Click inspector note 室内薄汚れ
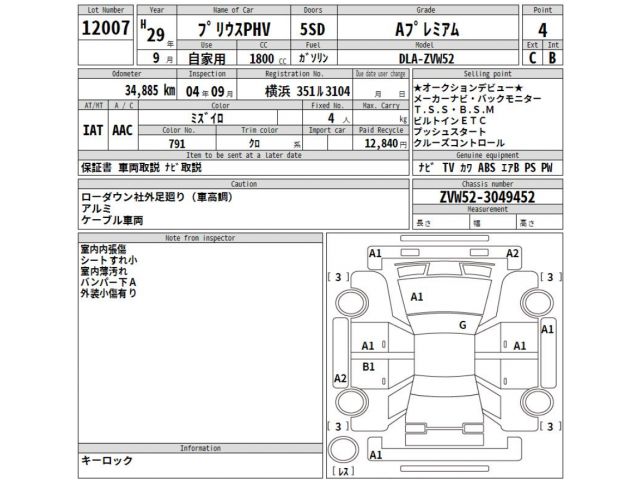Screen dimensions: 640x480 104,271
